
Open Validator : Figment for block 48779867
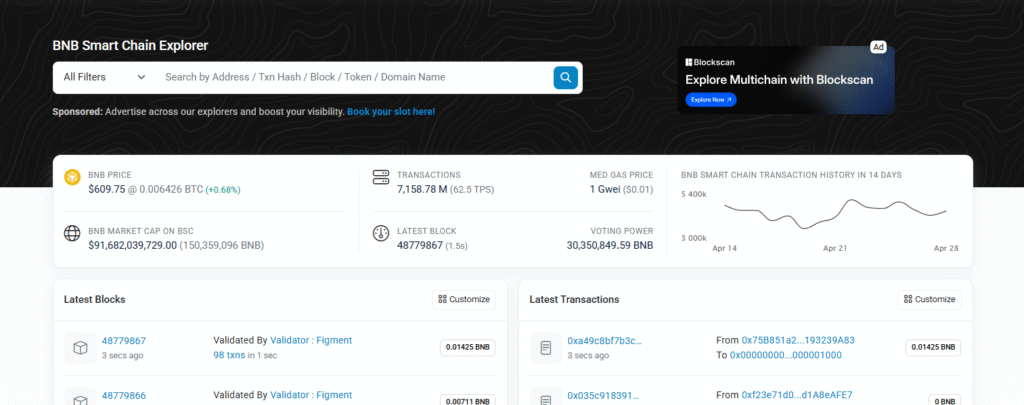coord(311,340)
